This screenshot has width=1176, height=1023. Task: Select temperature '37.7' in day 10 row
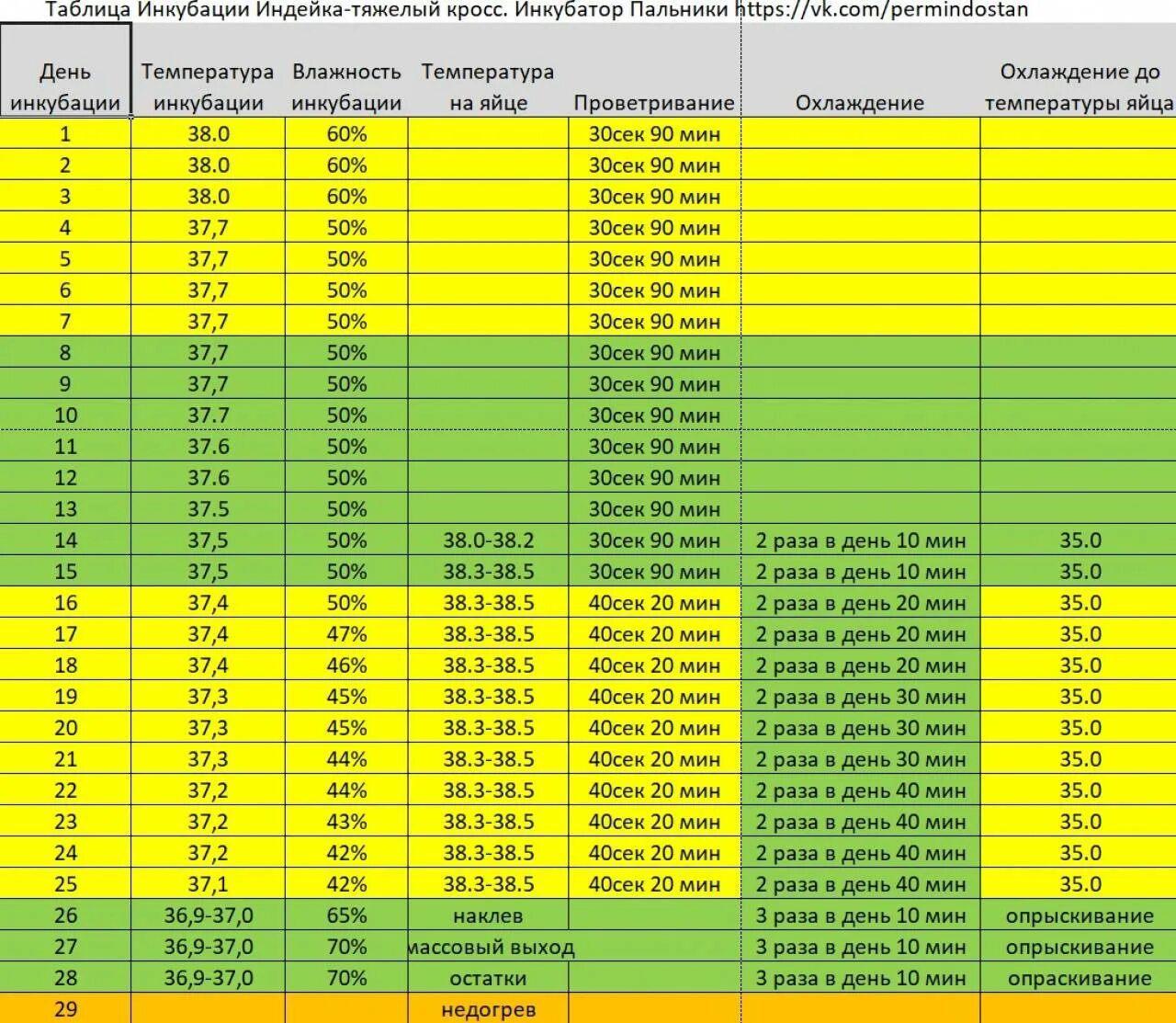[x=209, y=415]
